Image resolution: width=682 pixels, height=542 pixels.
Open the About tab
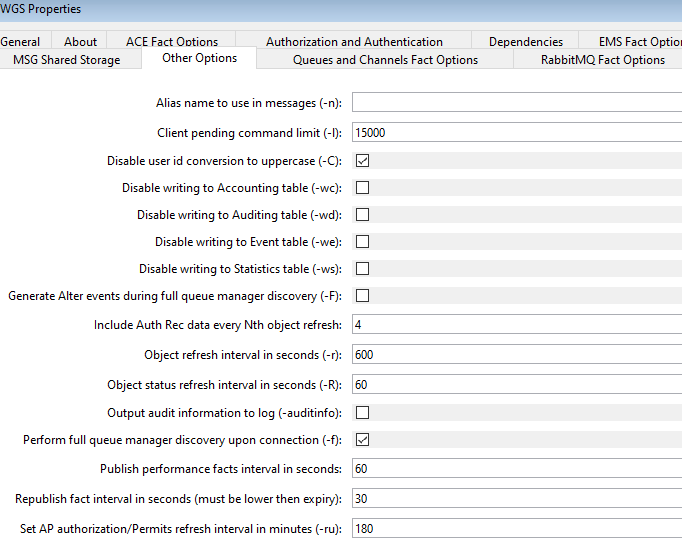[x=80, y=41]
